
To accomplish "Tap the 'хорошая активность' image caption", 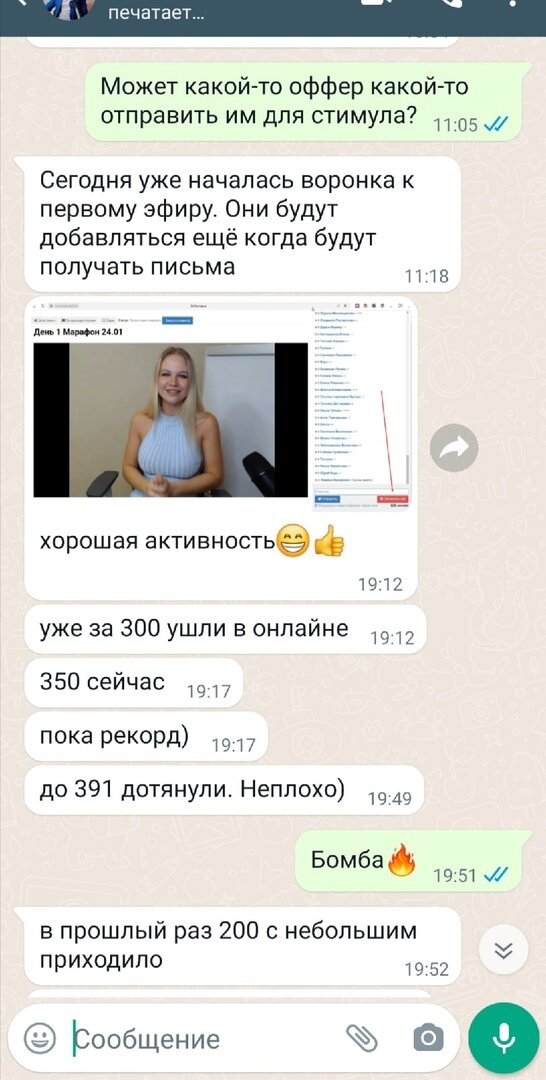I will 158,541.
